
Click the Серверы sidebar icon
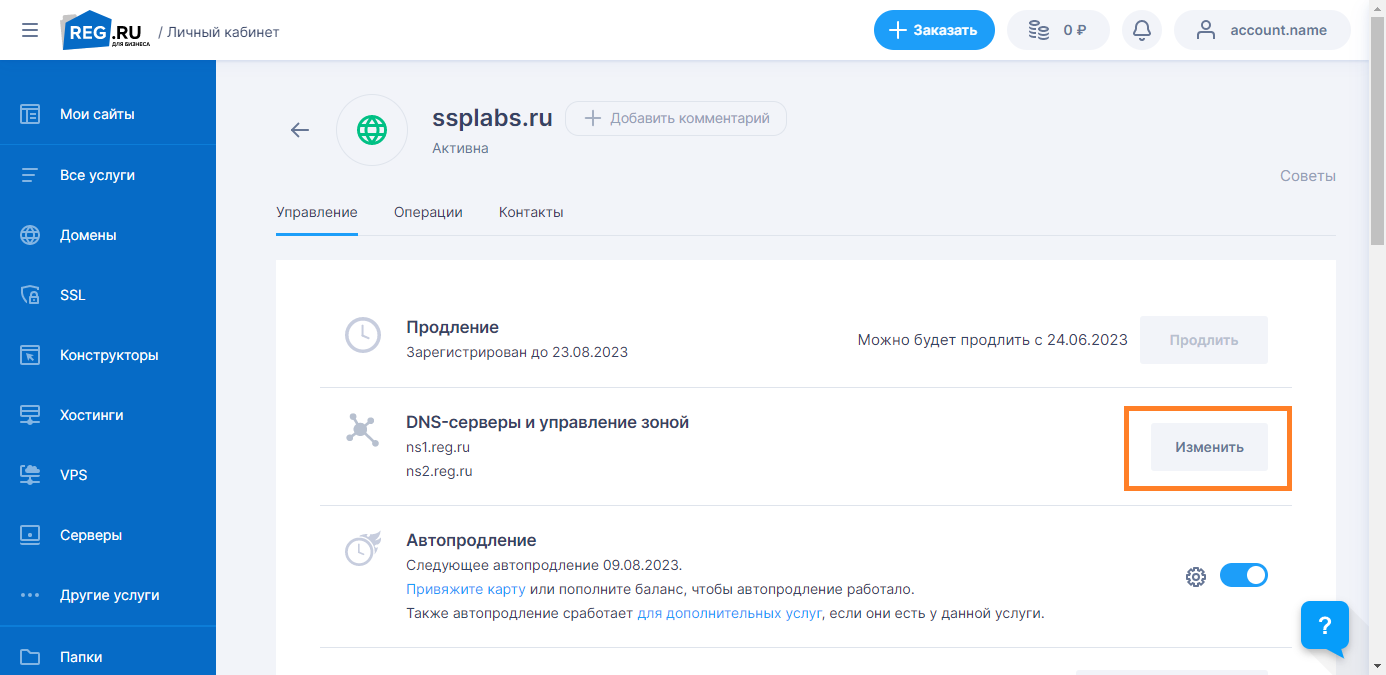(x=30, y=535)
